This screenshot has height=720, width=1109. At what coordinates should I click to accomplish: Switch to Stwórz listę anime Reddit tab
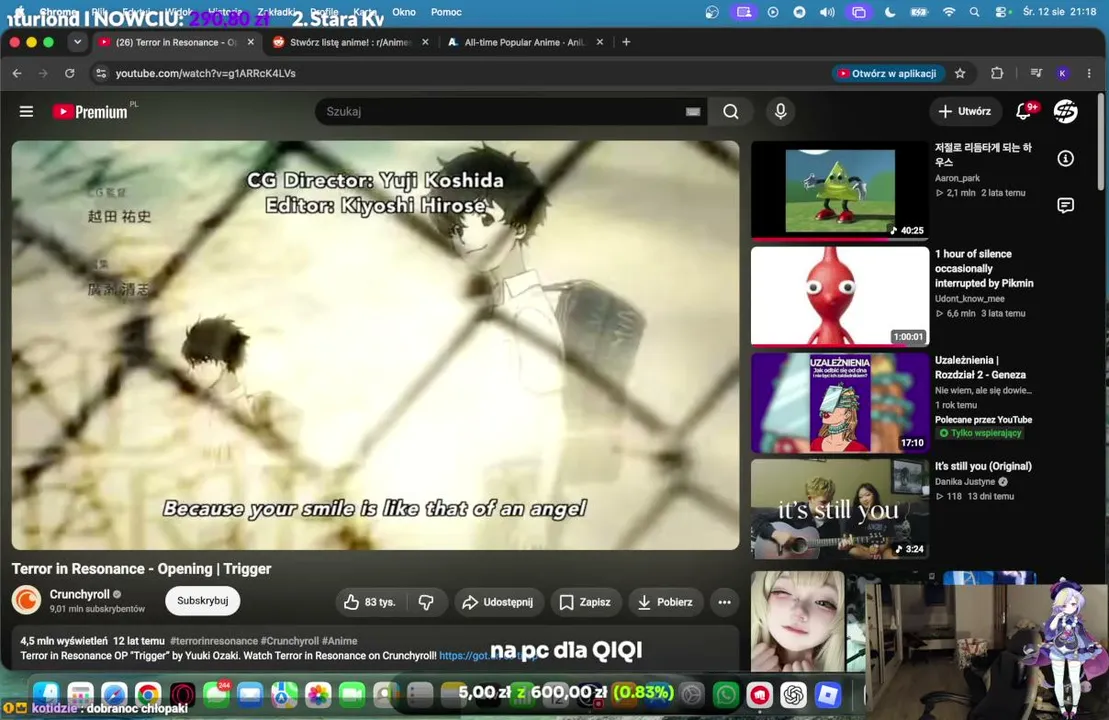point(349,42)
